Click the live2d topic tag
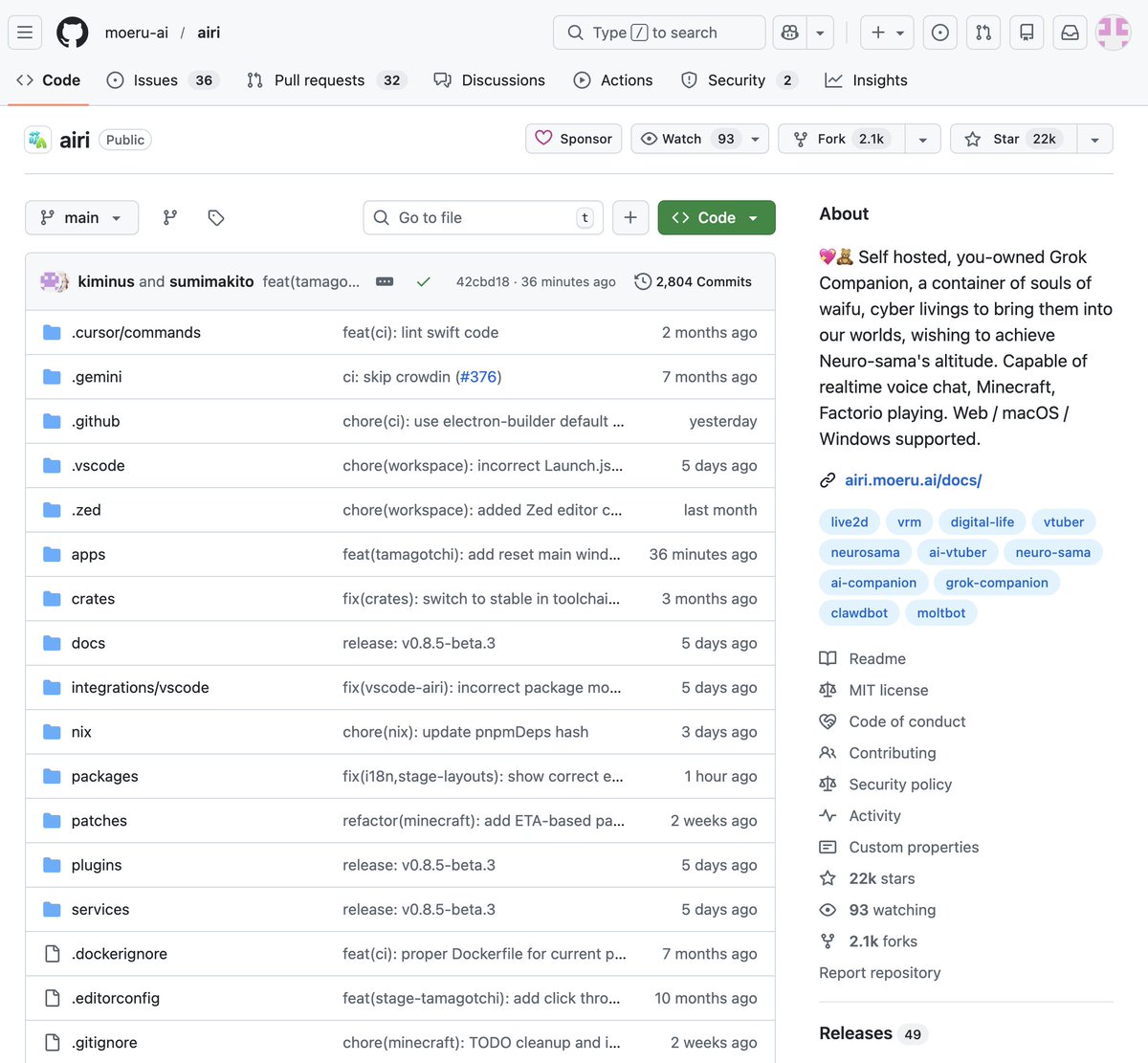 850,522
